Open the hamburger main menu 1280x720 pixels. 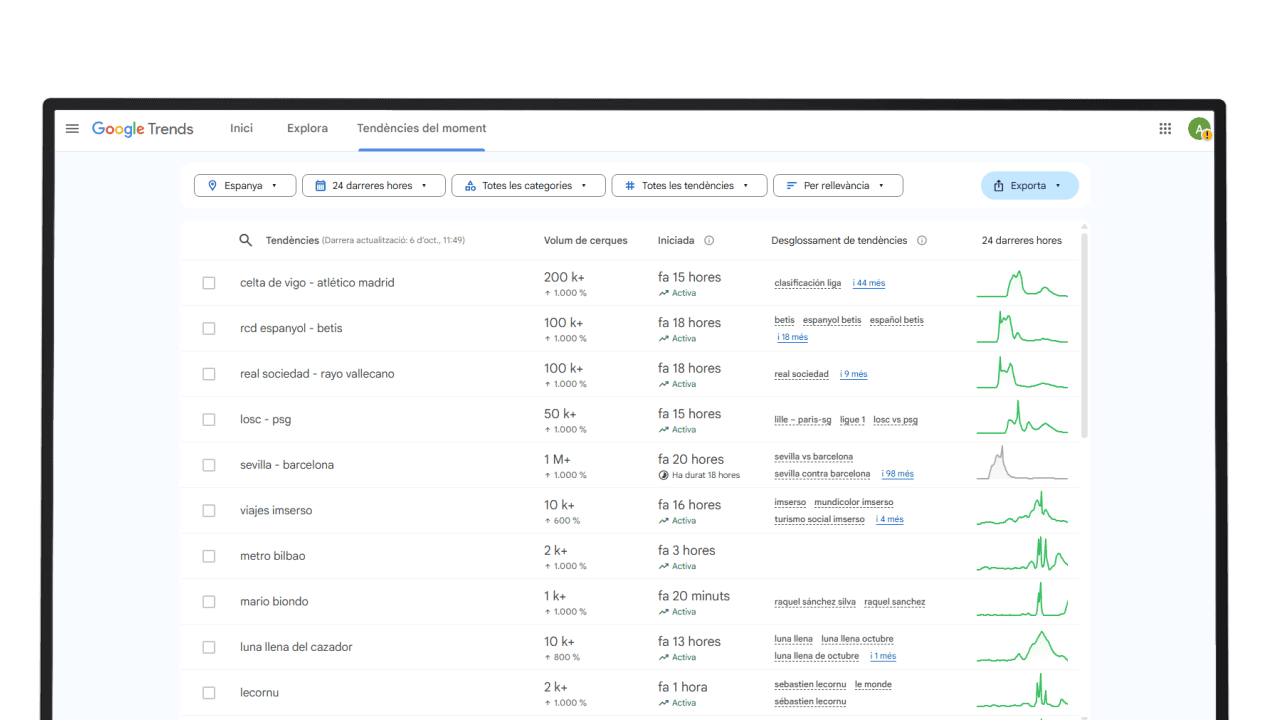click(x=72, y=129)
